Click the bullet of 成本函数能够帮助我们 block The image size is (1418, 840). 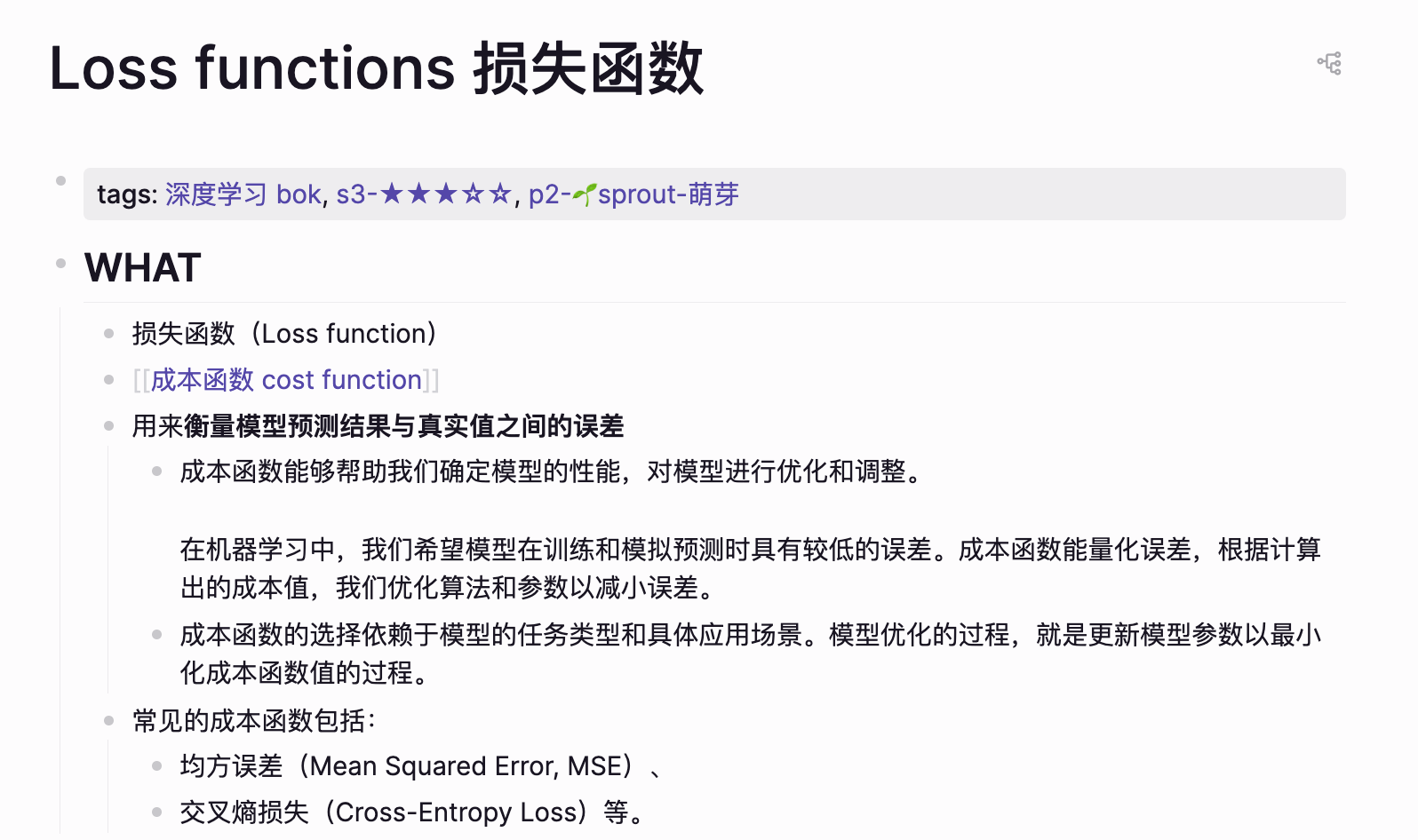click(x=156, y=472)
